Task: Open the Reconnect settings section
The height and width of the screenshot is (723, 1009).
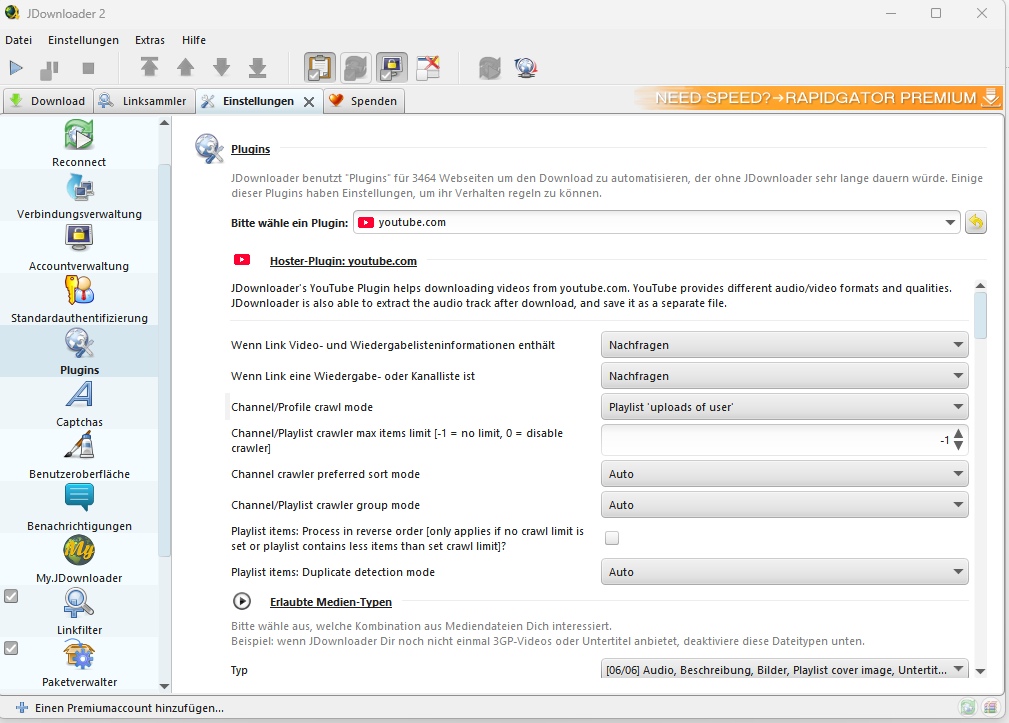Action: click(x=79, y=143)
